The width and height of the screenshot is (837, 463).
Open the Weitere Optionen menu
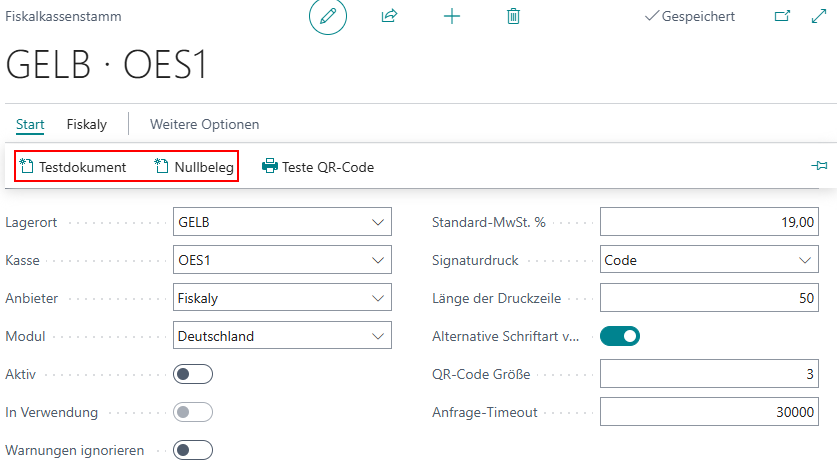coord(204,124)
